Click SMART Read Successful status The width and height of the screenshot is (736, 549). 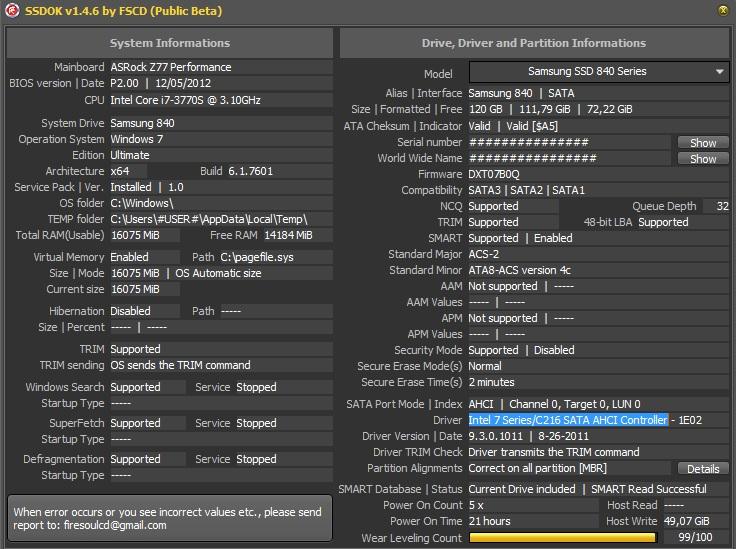tap(649, 489)
